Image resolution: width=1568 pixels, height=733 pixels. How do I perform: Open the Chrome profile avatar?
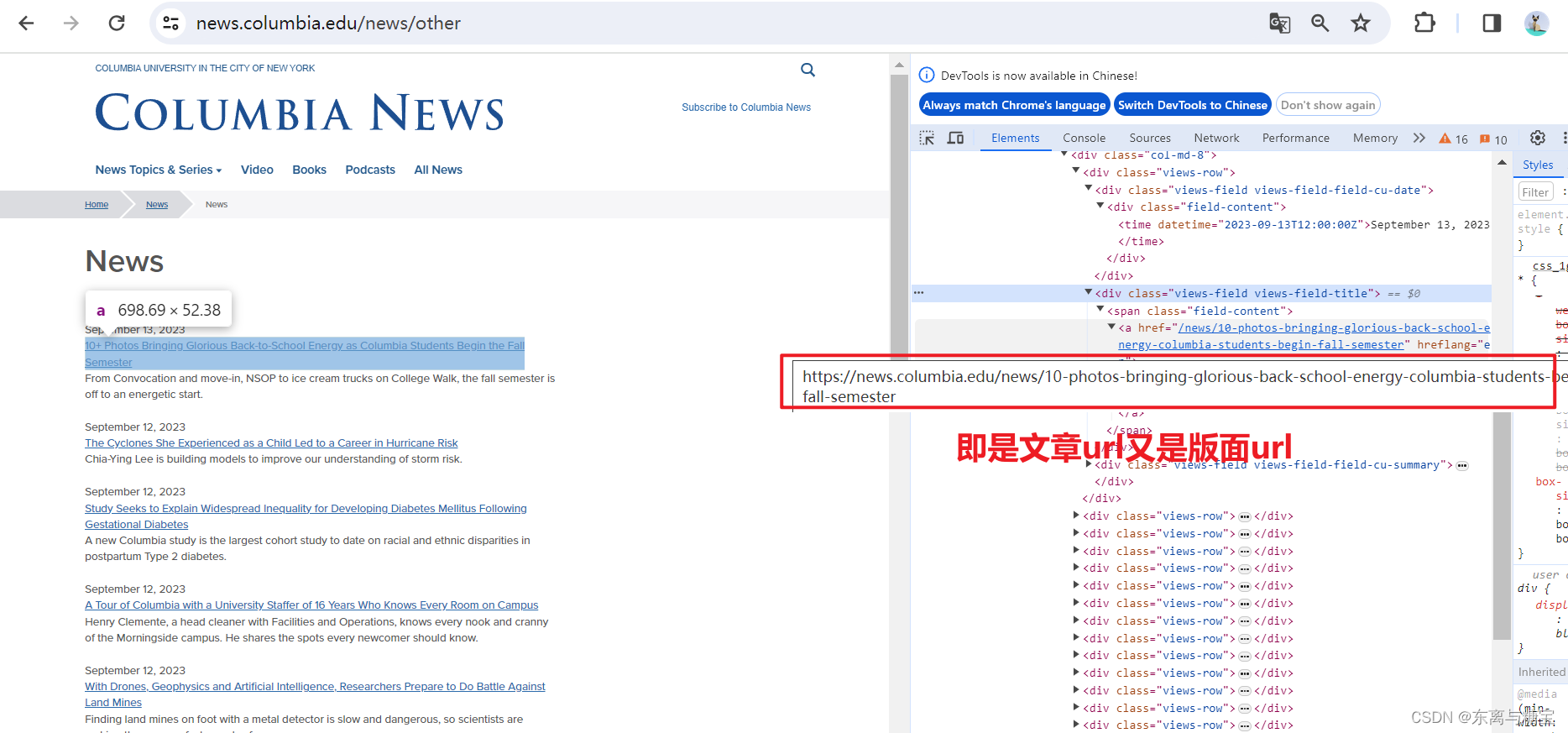pyautogui.click(x=1536, y=24)
